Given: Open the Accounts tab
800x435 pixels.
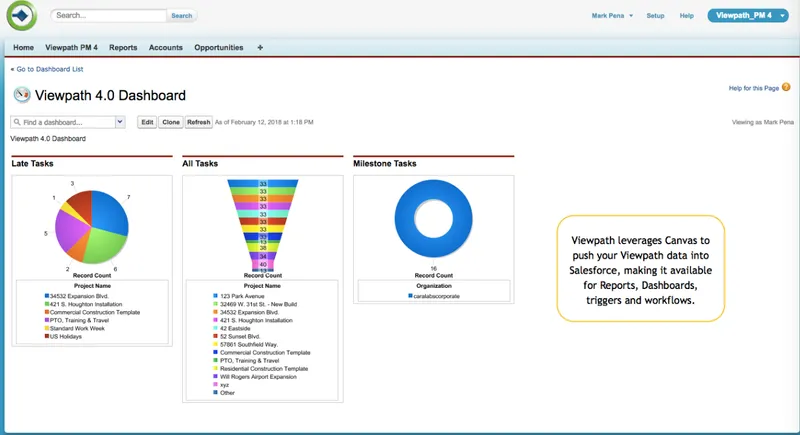Looking at the screenshot, I should (x=166, y=47).
